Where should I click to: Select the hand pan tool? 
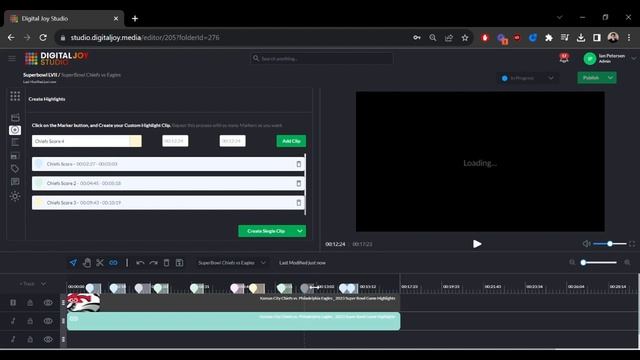[x=87, y=262]
